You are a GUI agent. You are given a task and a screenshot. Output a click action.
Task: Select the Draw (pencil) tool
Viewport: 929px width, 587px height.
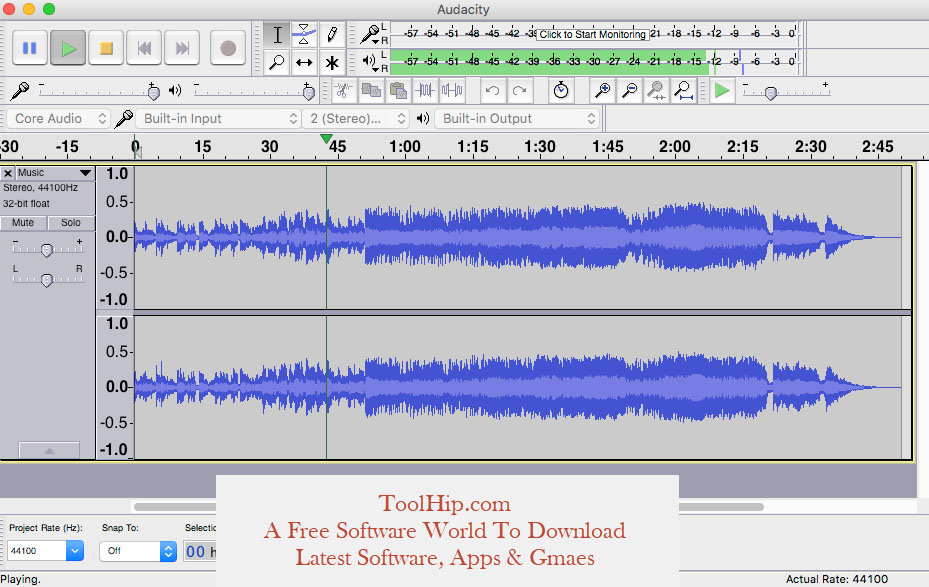tap(332, 34)
